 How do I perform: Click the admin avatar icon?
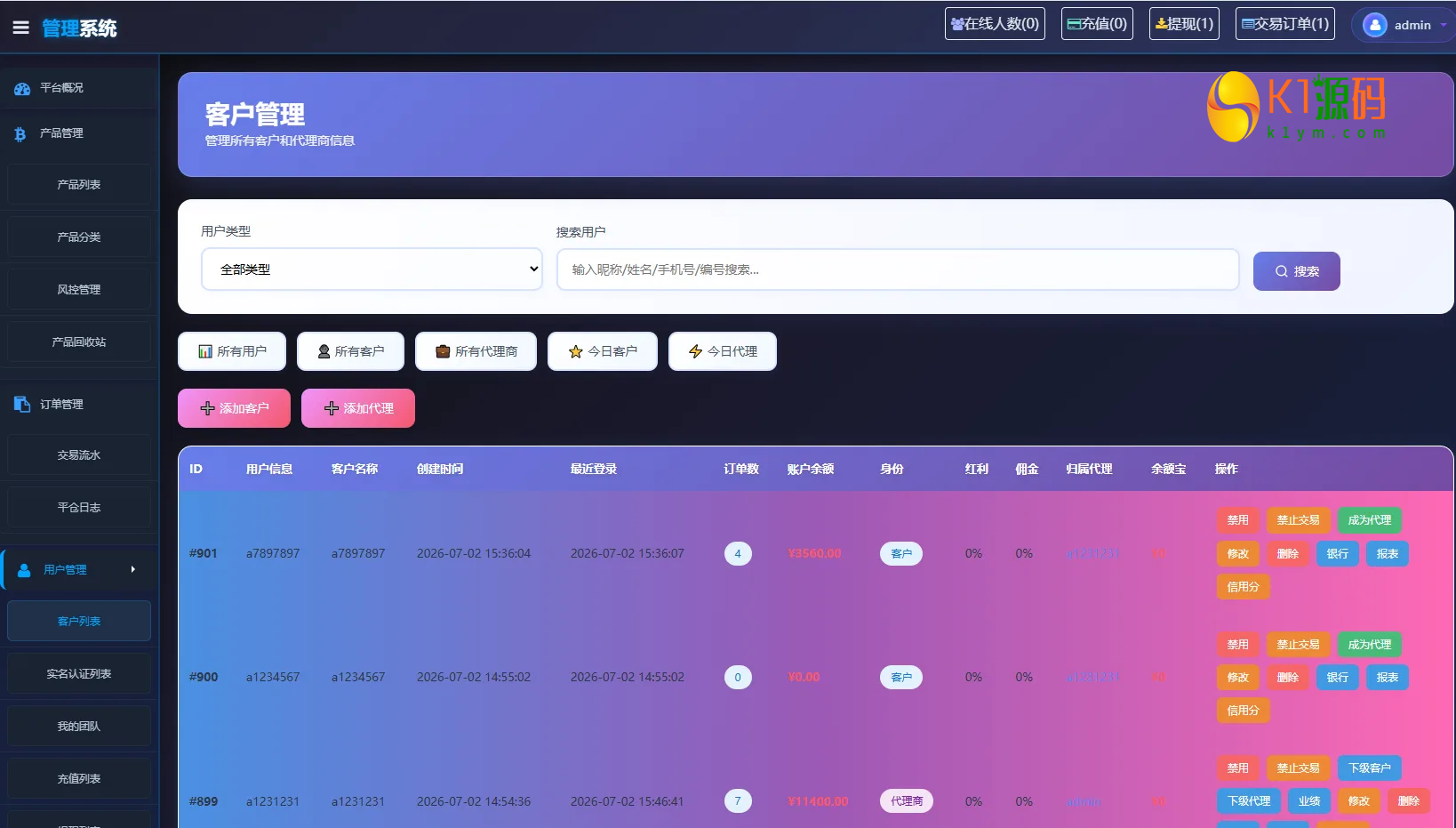[x=1374, y=25]
